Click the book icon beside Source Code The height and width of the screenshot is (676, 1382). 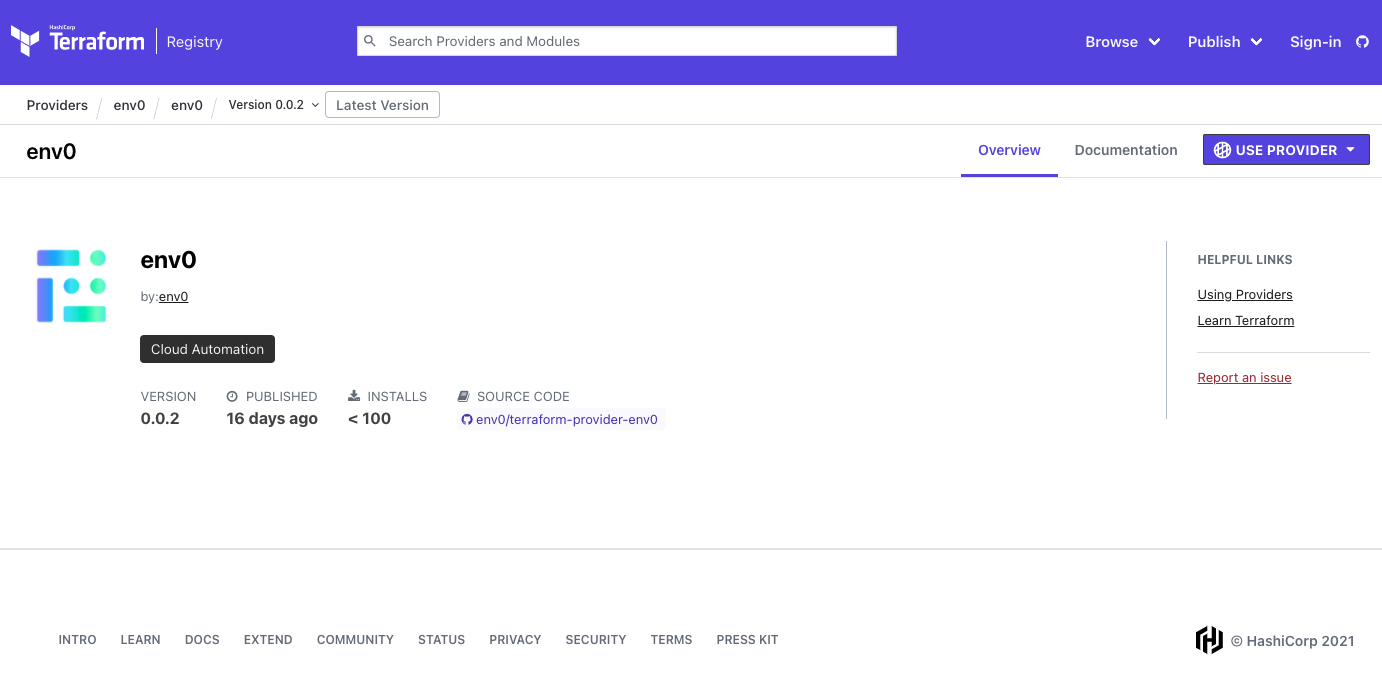click(464, 397)
